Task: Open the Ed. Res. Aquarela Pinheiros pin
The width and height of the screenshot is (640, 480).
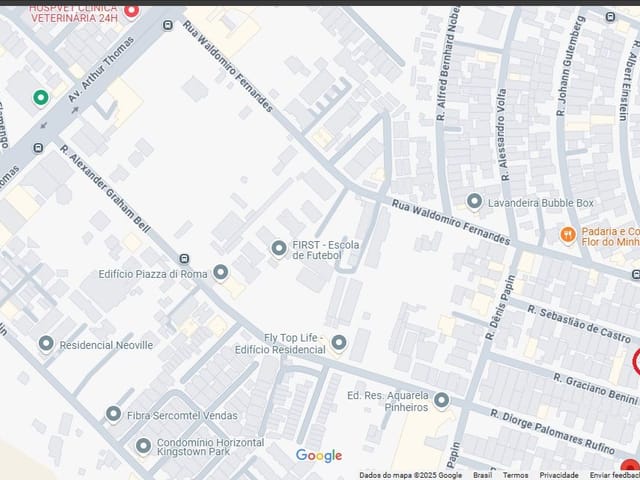Action: (441, 400)
